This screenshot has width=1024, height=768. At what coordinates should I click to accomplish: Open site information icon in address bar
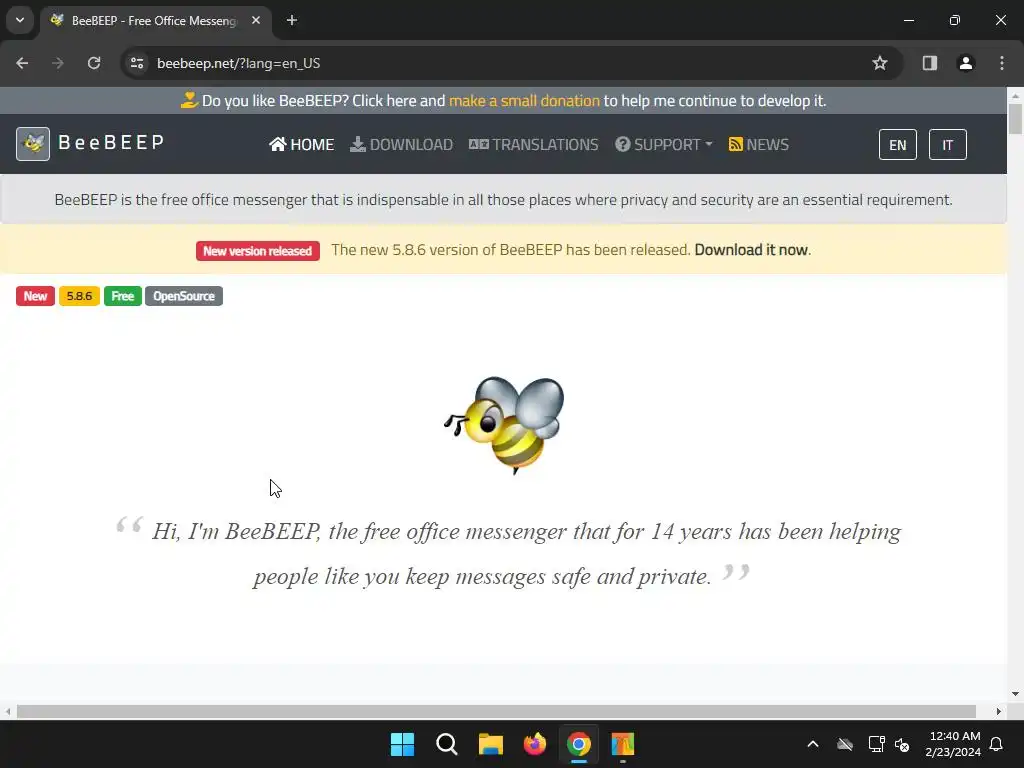(137, 63)
